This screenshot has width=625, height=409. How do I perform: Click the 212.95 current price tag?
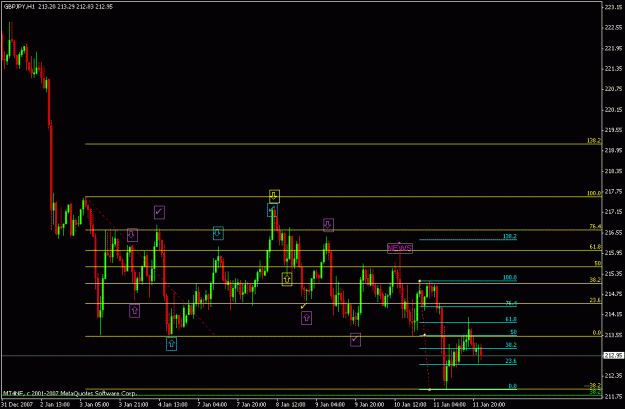point(614,355)
